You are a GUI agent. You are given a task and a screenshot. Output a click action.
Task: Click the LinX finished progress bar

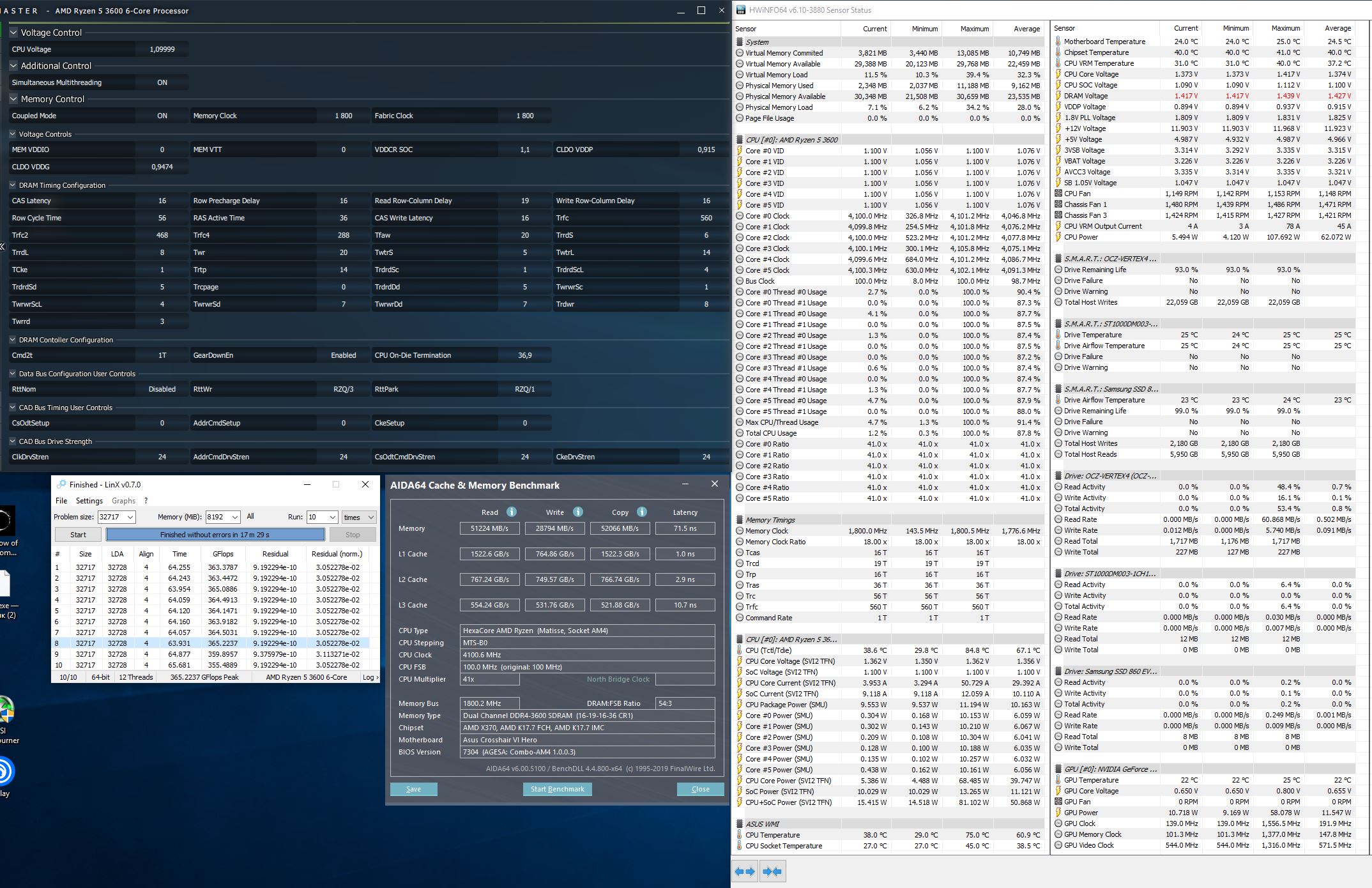click(215, 535)
